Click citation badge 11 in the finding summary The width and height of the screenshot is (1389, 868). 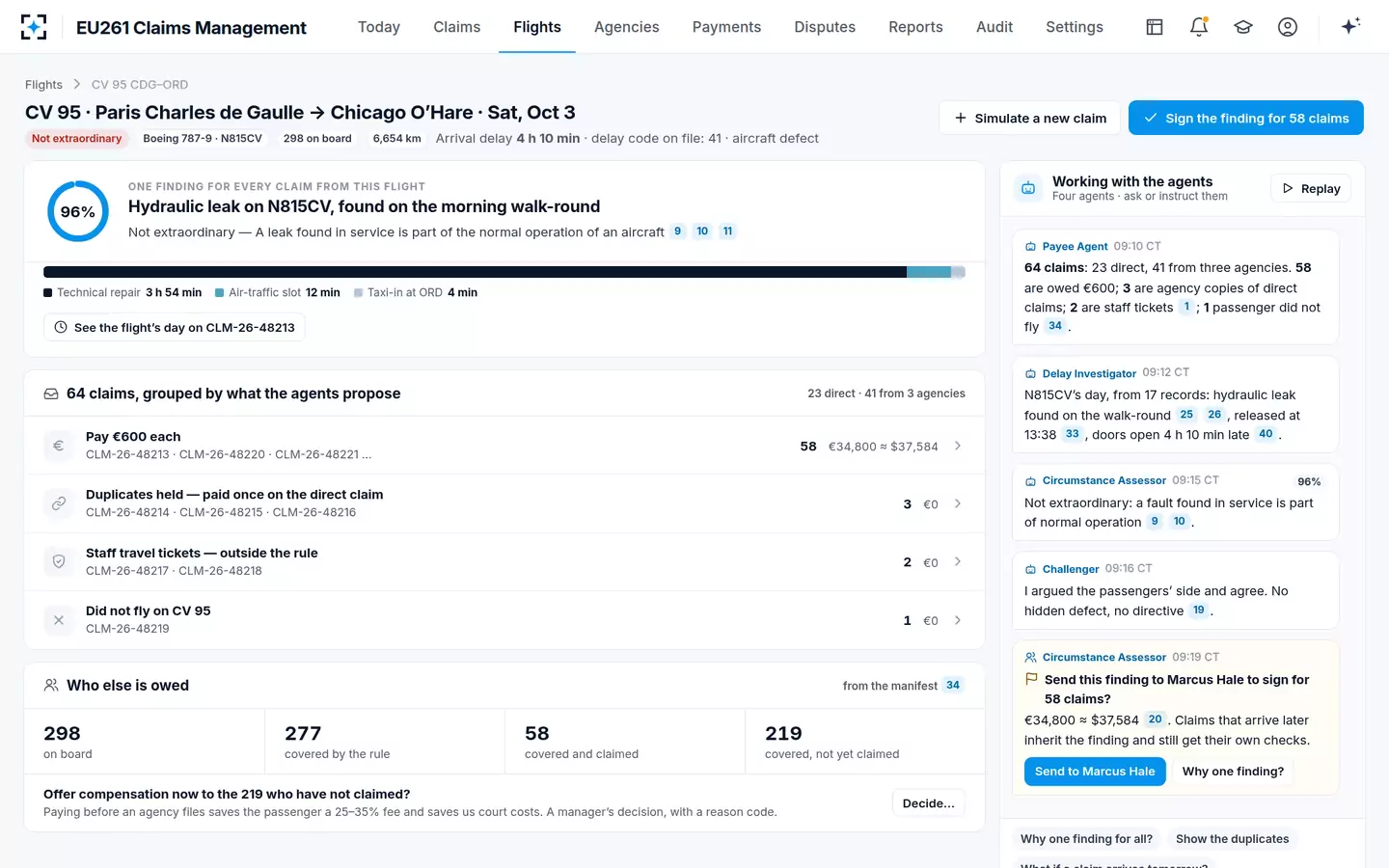[728, 231]
